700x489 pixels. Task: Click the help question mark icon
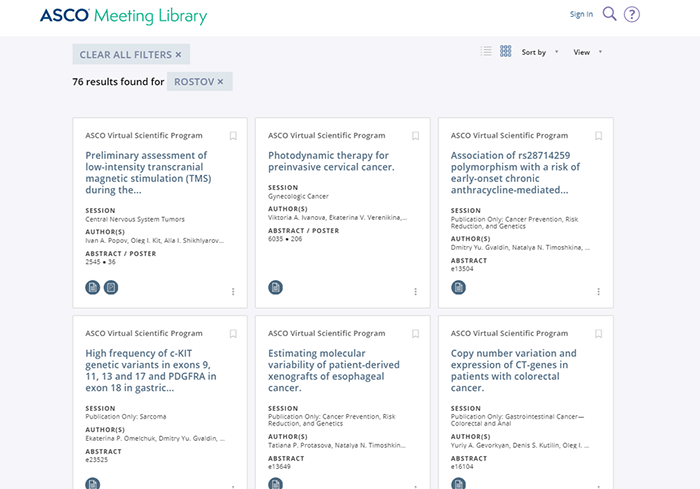(631, 14)
